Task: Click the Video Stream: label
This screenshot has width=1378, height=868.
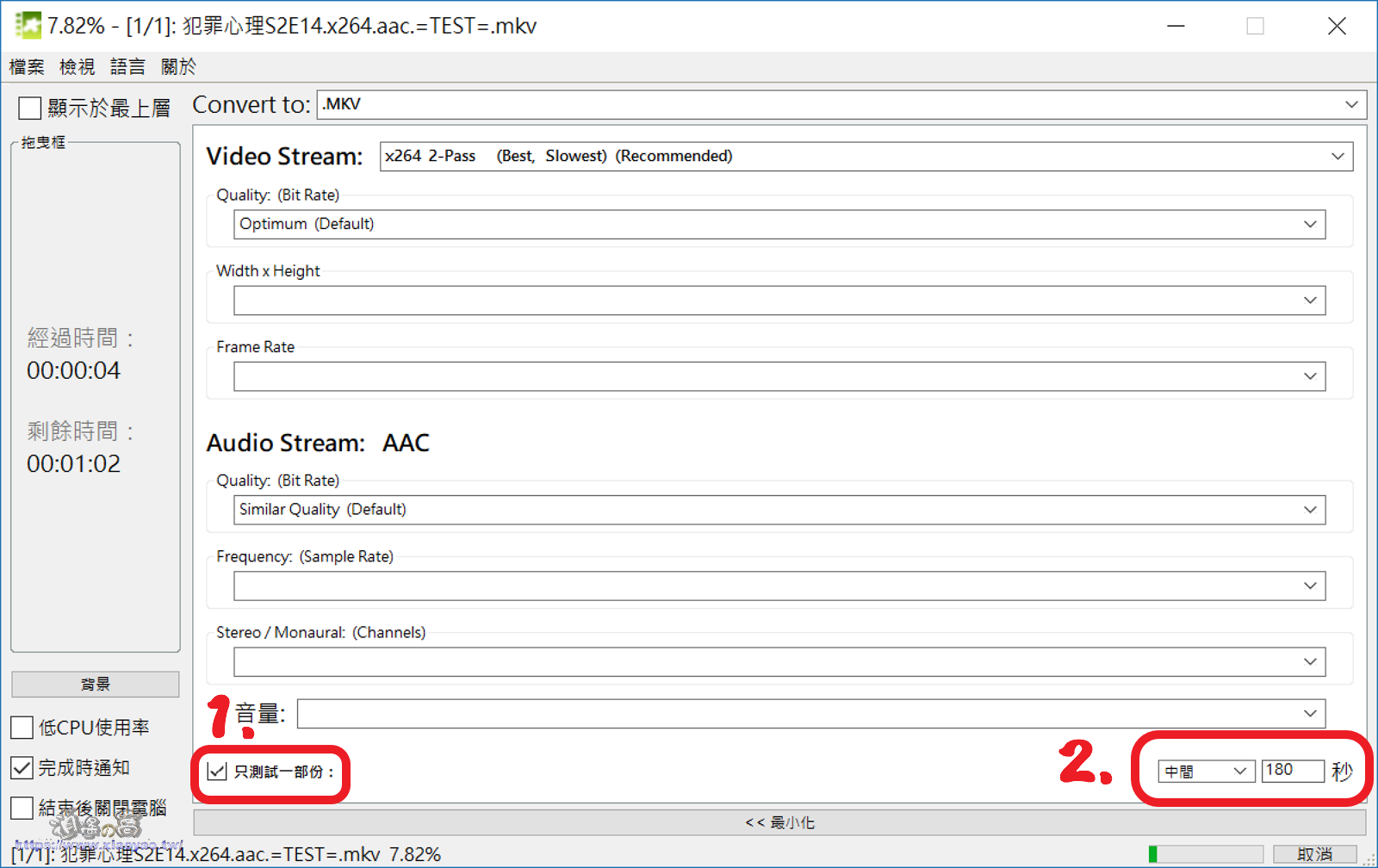Action: [285, 157]
